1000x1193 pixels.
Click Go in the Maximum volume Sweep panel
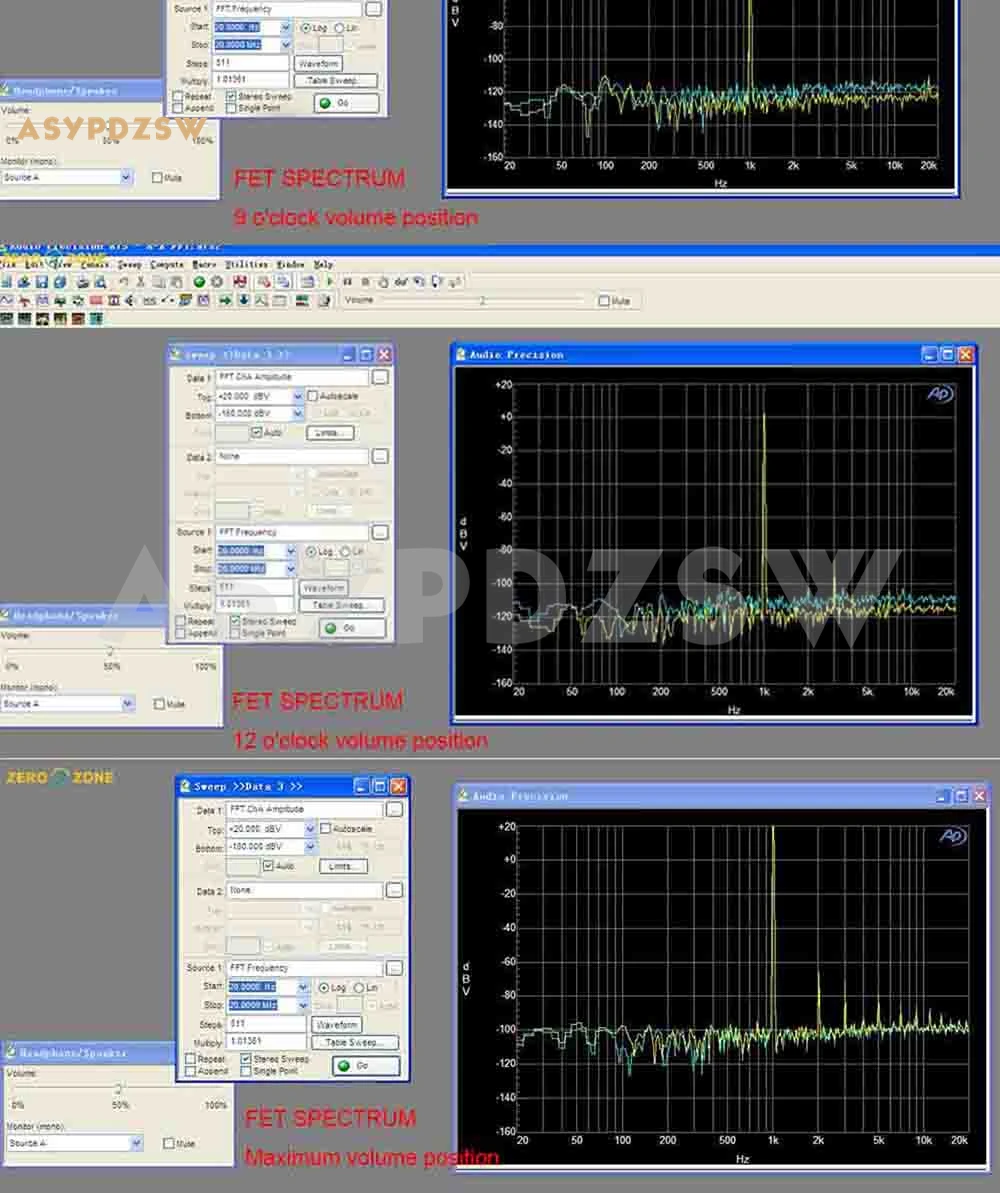click(x=365, y=1065)
